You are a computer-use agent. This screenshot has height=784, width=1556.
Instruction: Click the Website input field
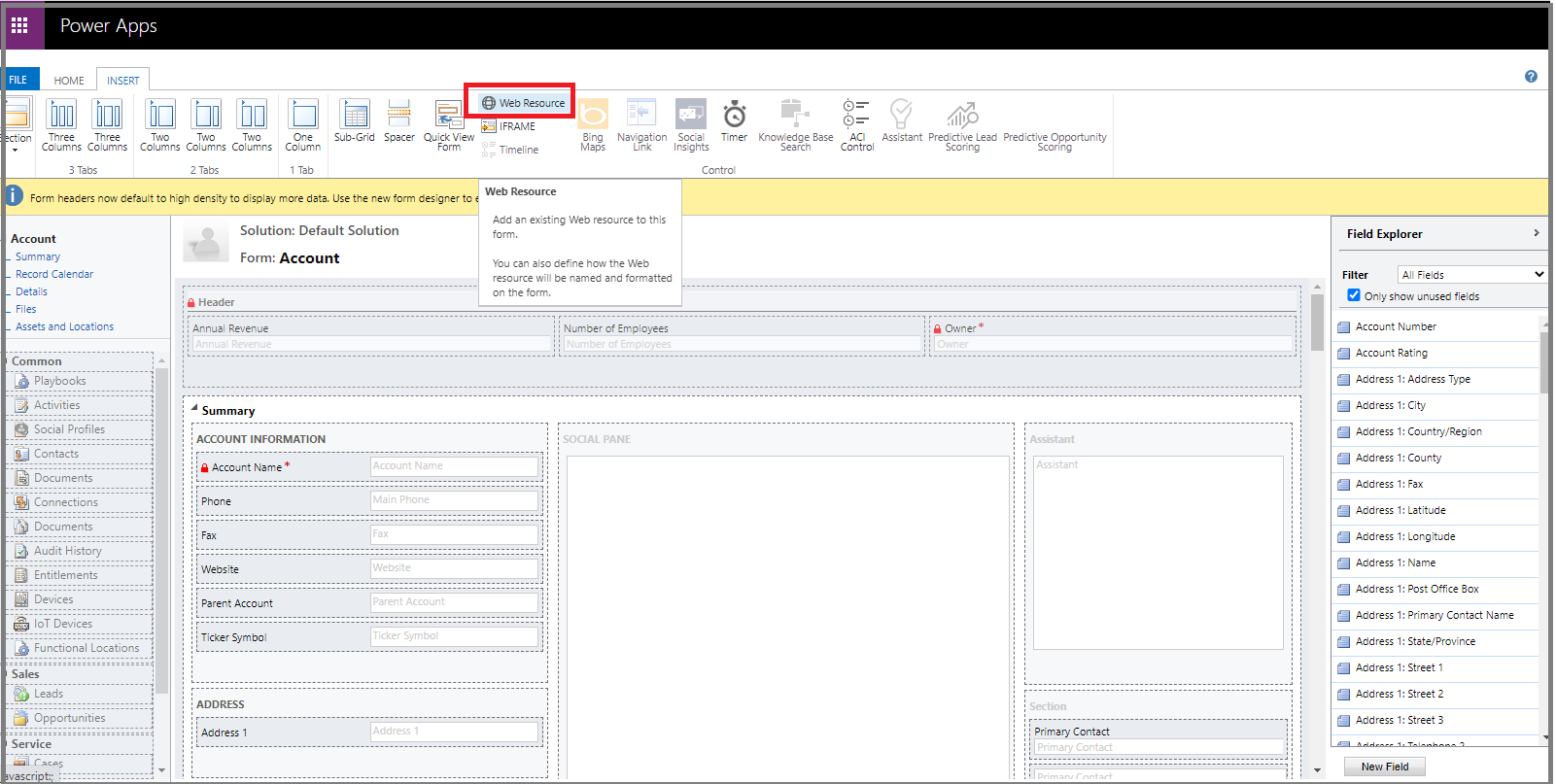tap(454, 568)
